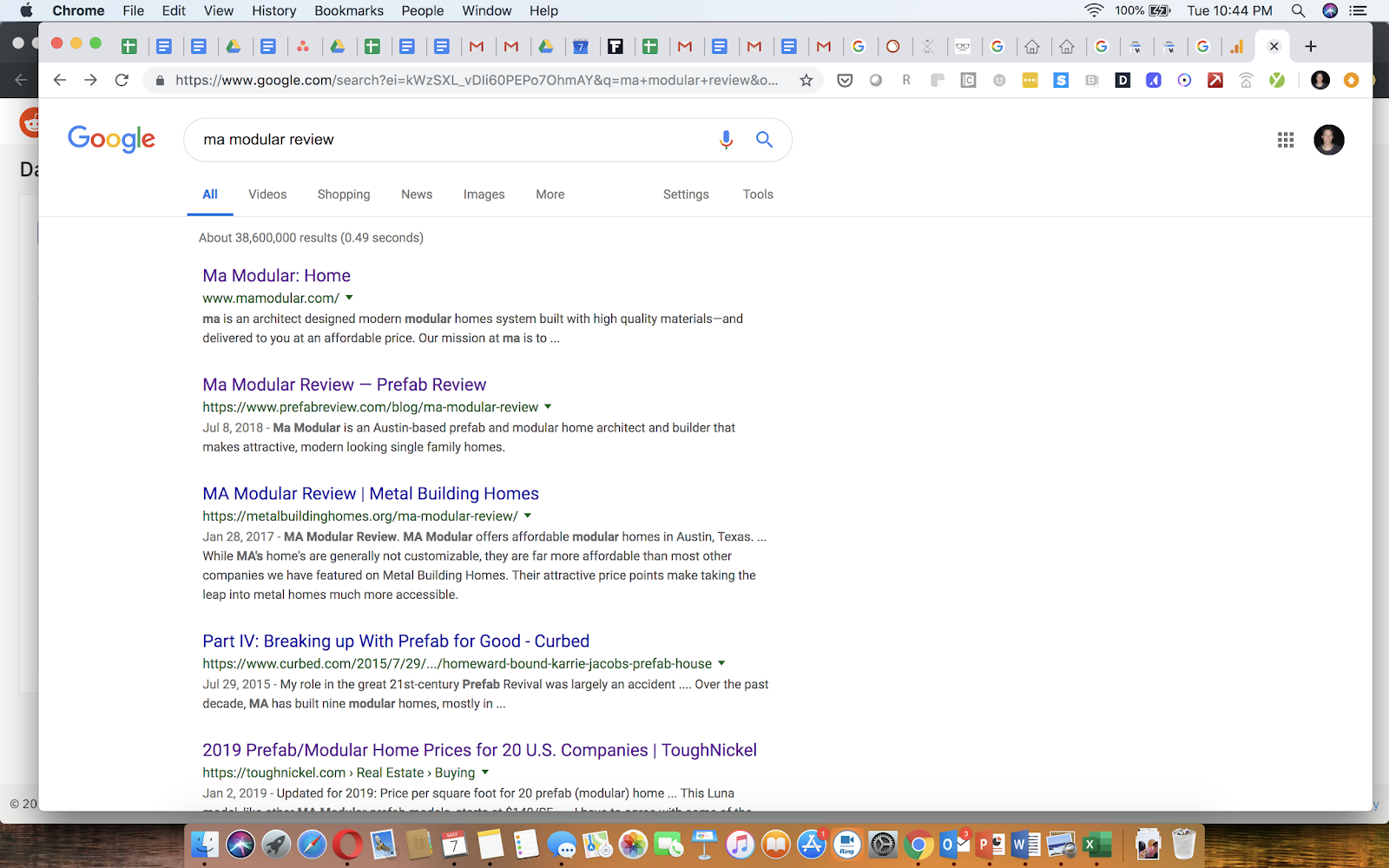This screenshot has width=1389, height=868.
Task: Go back to the previous page
Action: 59,80
